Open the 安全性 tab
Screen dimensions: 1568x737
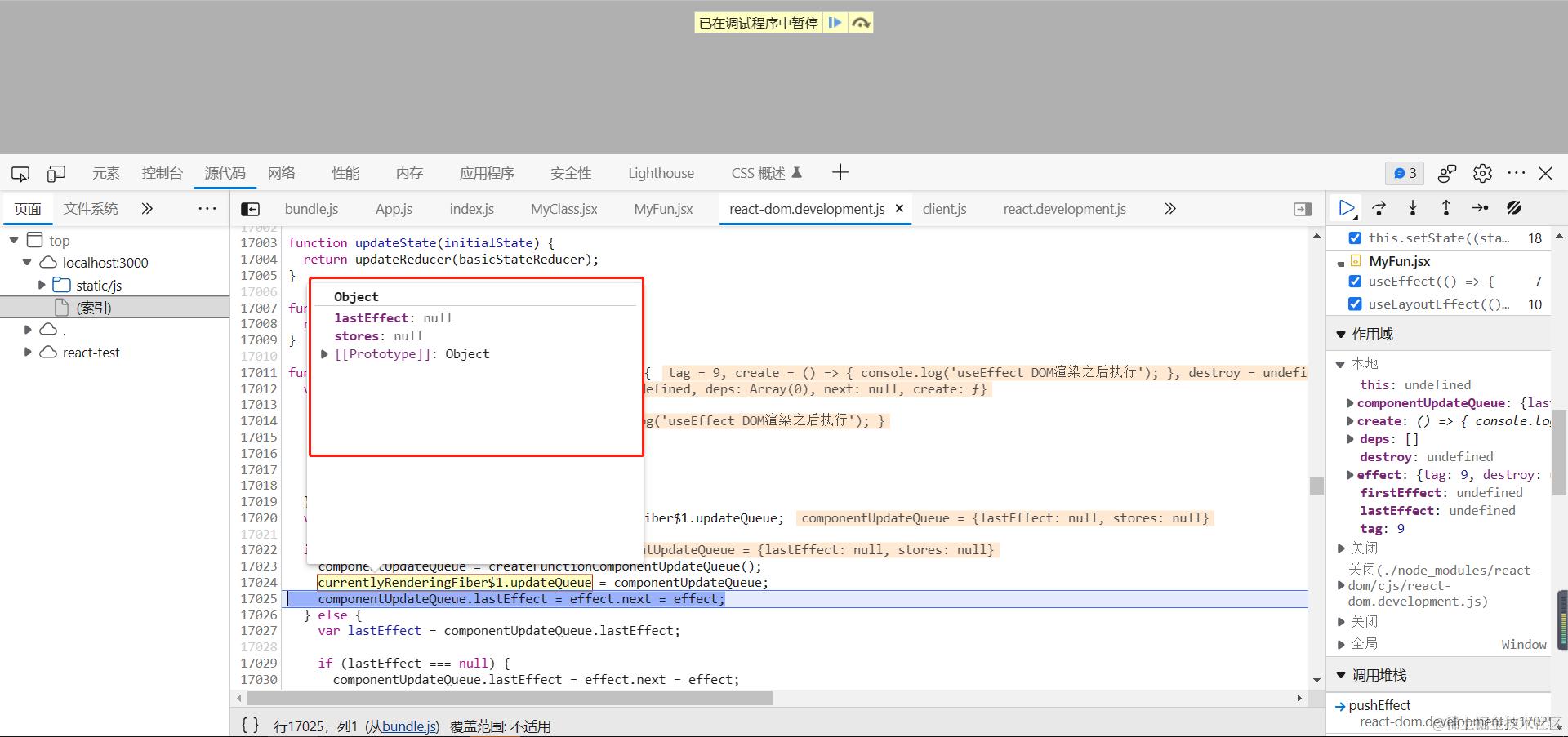coord(571,173)
